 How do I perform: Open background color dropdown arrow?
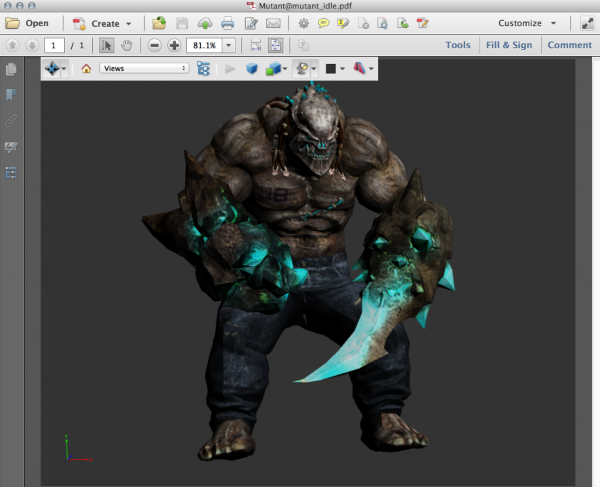pyautogui.click(x=343, y=69)
